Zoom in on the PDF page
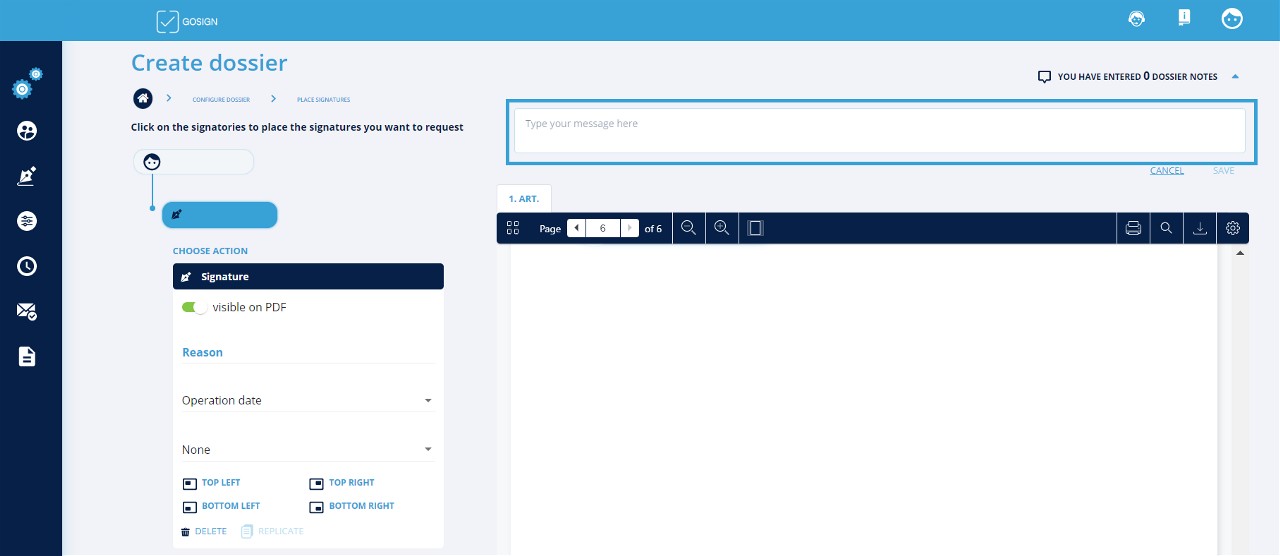1280x556 pixels. (x=721, y=228)
